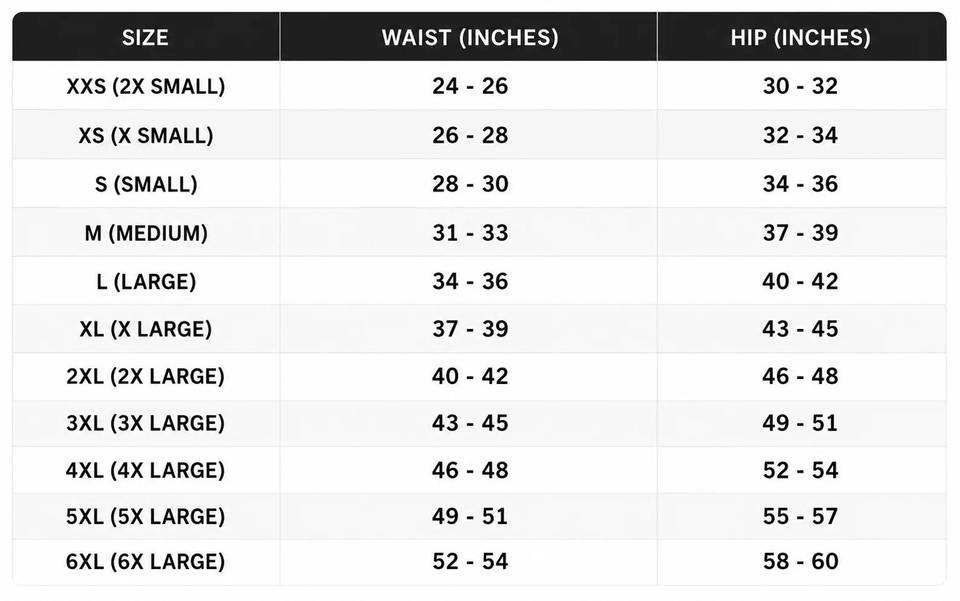Image resolution: width=960 pixels, height=601 pixels.
Task: Select the 2XL (2X LARGE) size label
Action: point(146,376)
